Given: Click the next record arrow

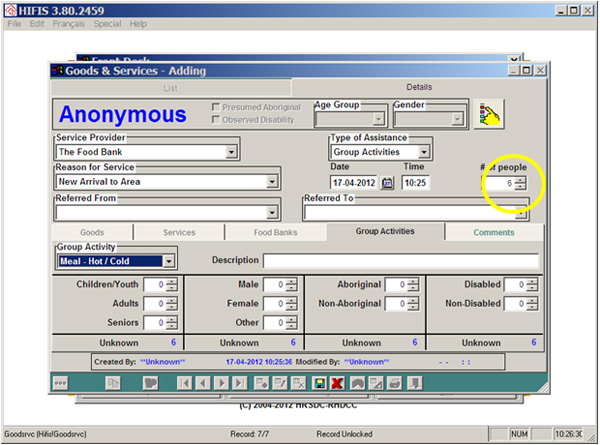Looking at the screenshot, I should click(x=221, y=383).
